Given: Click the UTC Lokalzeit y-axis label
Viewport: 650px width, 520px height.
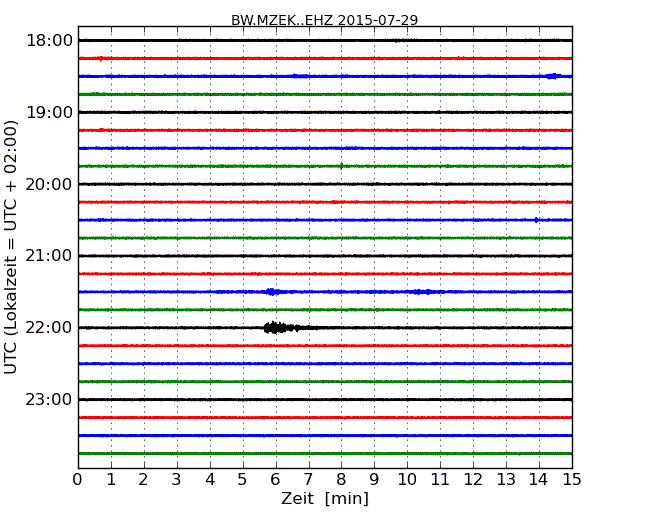Looking at the screenshot, I should click(x=11, y=246).
